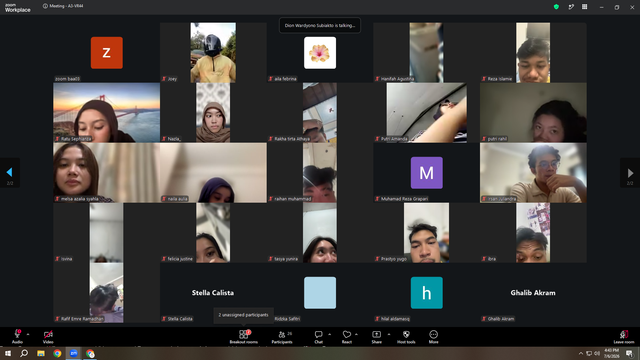Screen dimensions: 640x360
Task: Select ibra video tile
Action: pyautogui.click(x=533, y=233)
